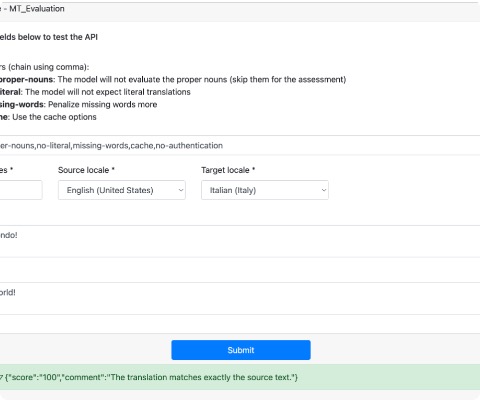This screenshot has height=400, width=480.
Task: Click the "Use the cache options" description
Action: point(54,117)
